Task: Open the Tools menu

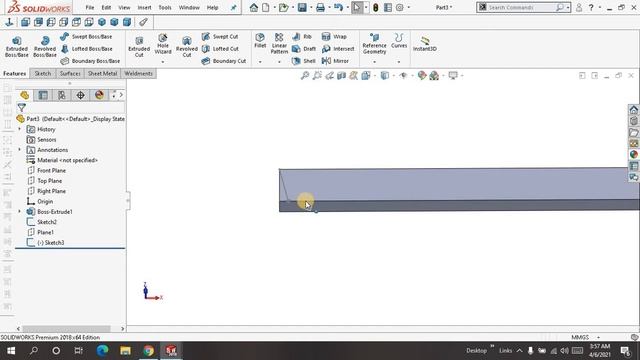Action: [165, 7]
